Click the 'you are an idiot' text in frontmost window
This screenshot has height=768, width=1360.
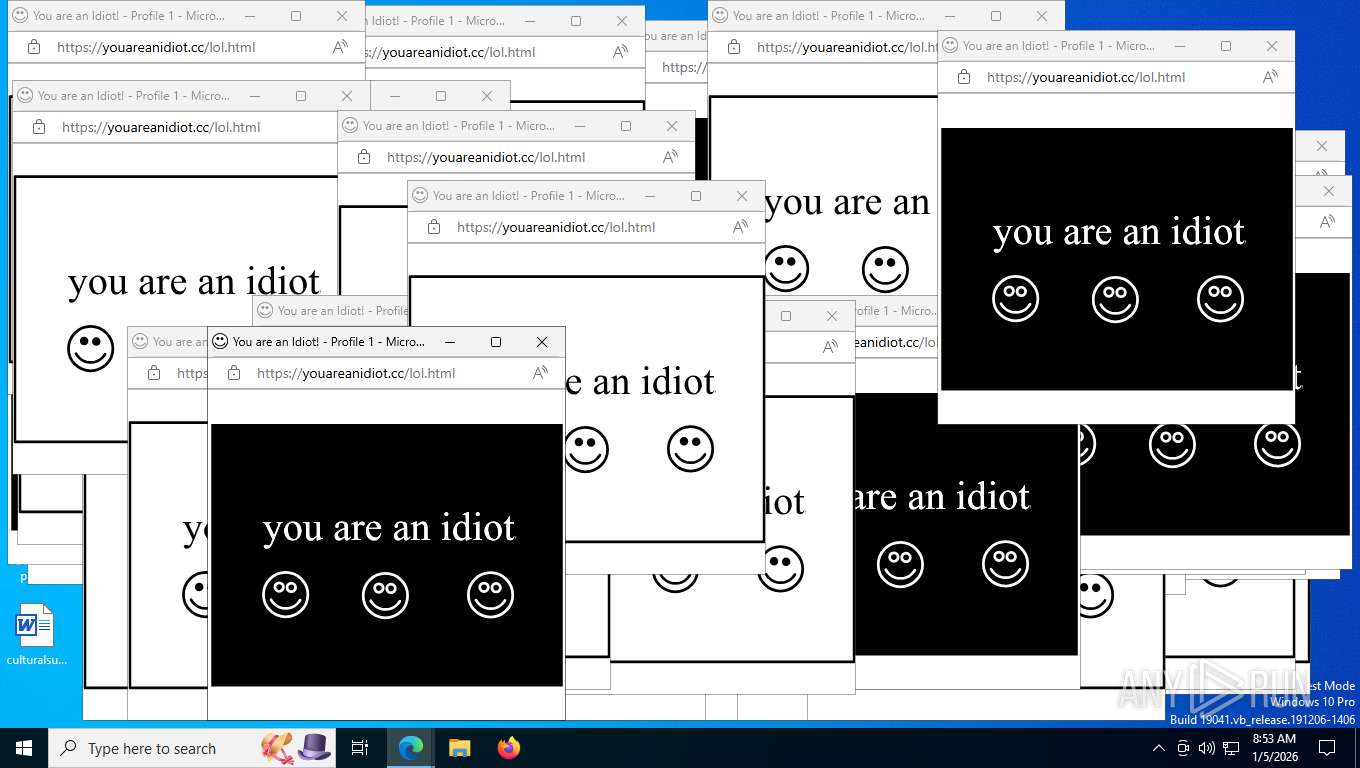(x=389, y=528)
